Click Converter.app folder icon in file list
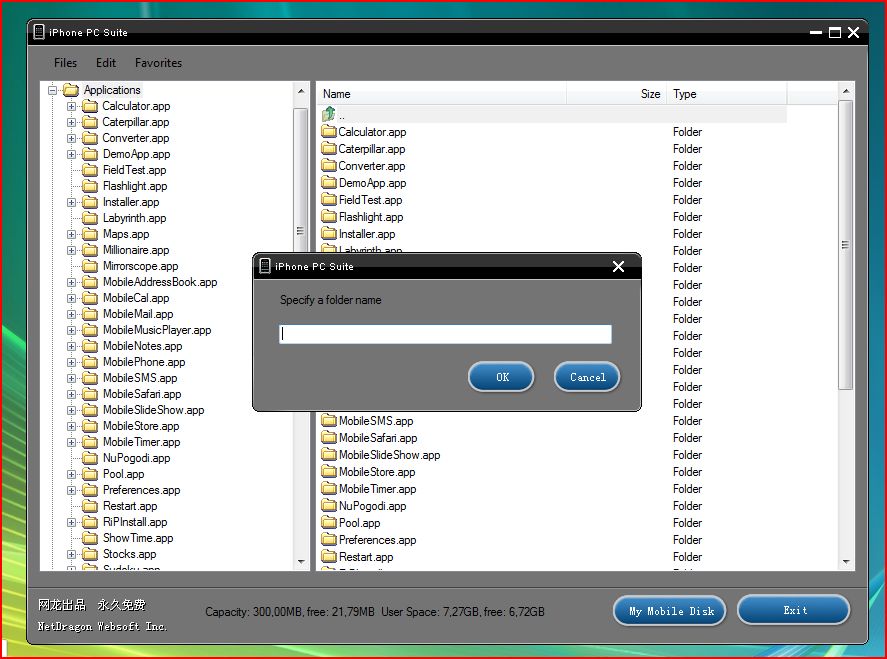 (x=329, y=166)
